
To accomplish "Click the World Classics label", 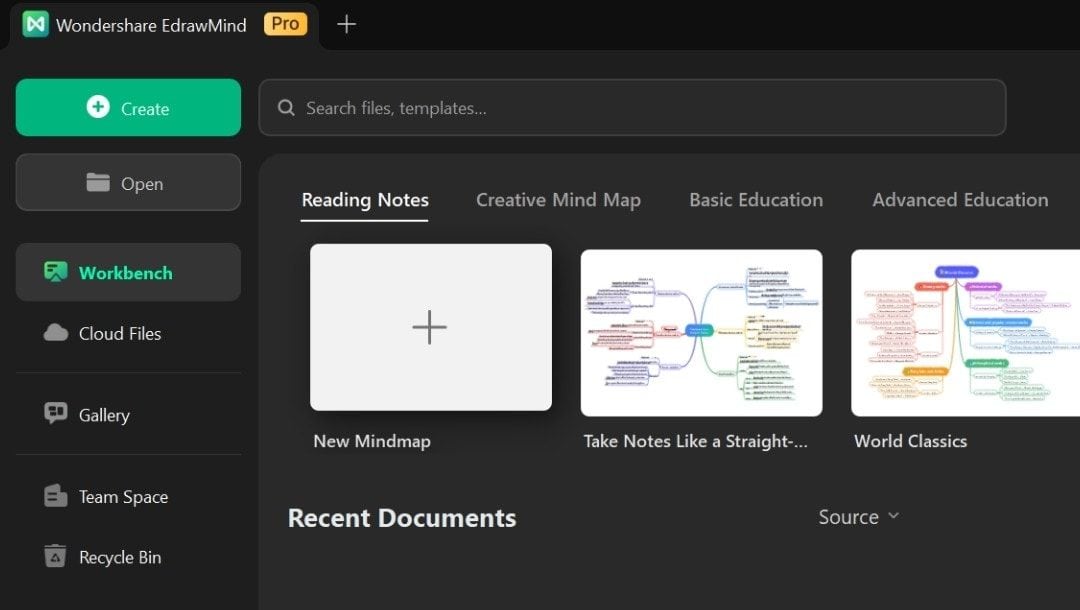I will tap(911, 441).
